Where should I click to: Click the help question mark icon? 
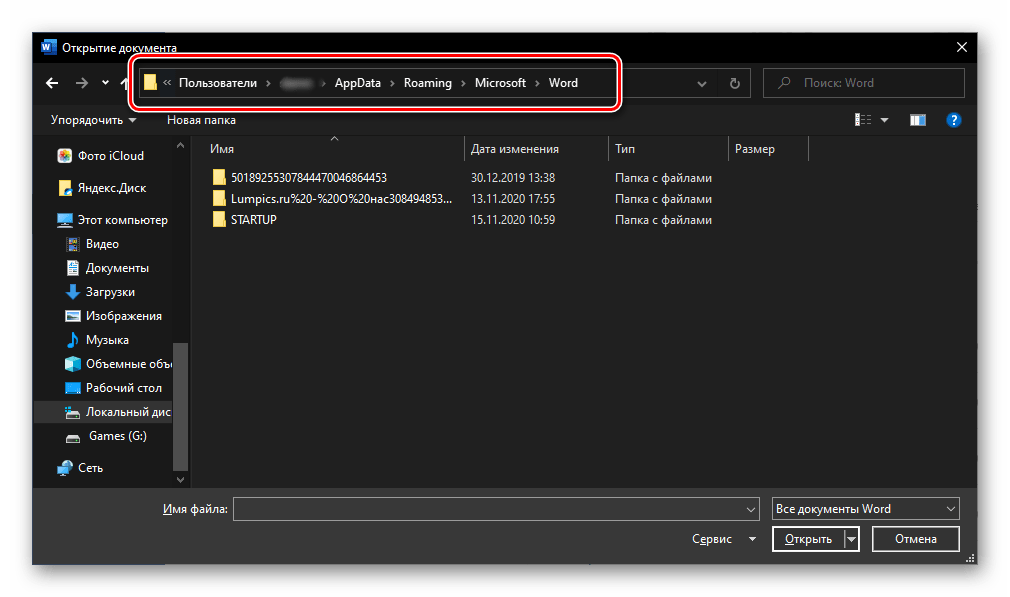coord(953,120)
